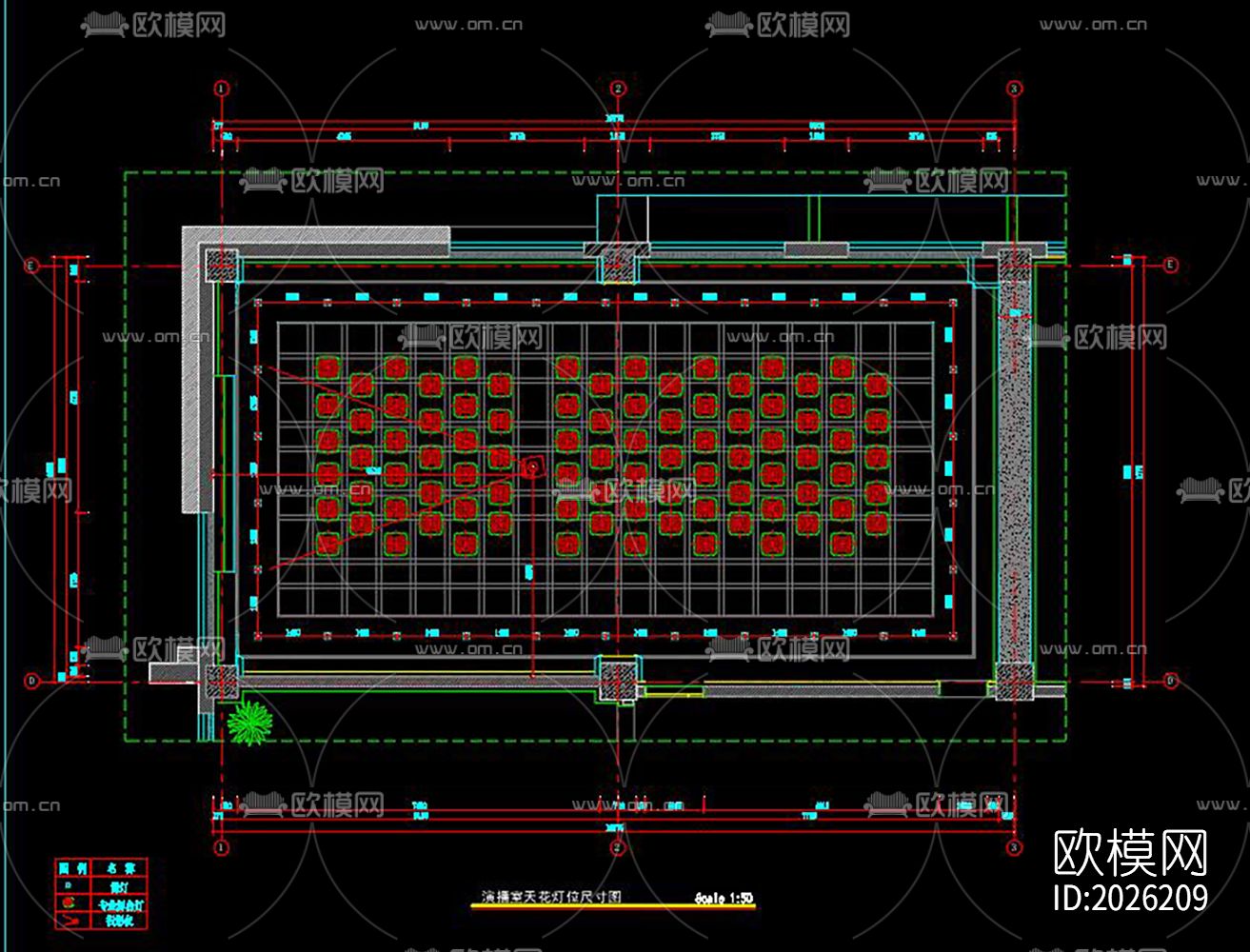Viewport: 1250px width, 952px height.
Task: Click the 名称 header in the legend table
Action: click(x=120, y=868)
